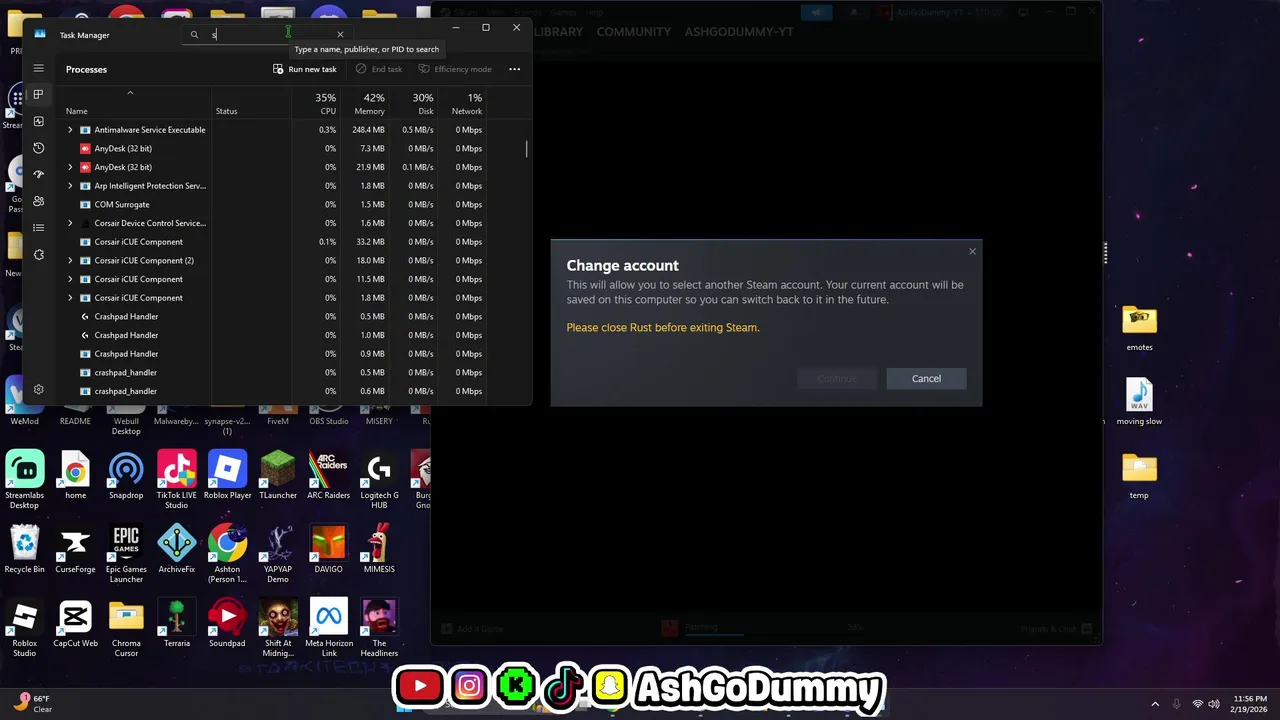Open CurseForge desktop shortcut
The image size is (1280, 720).
pos(75,549)
